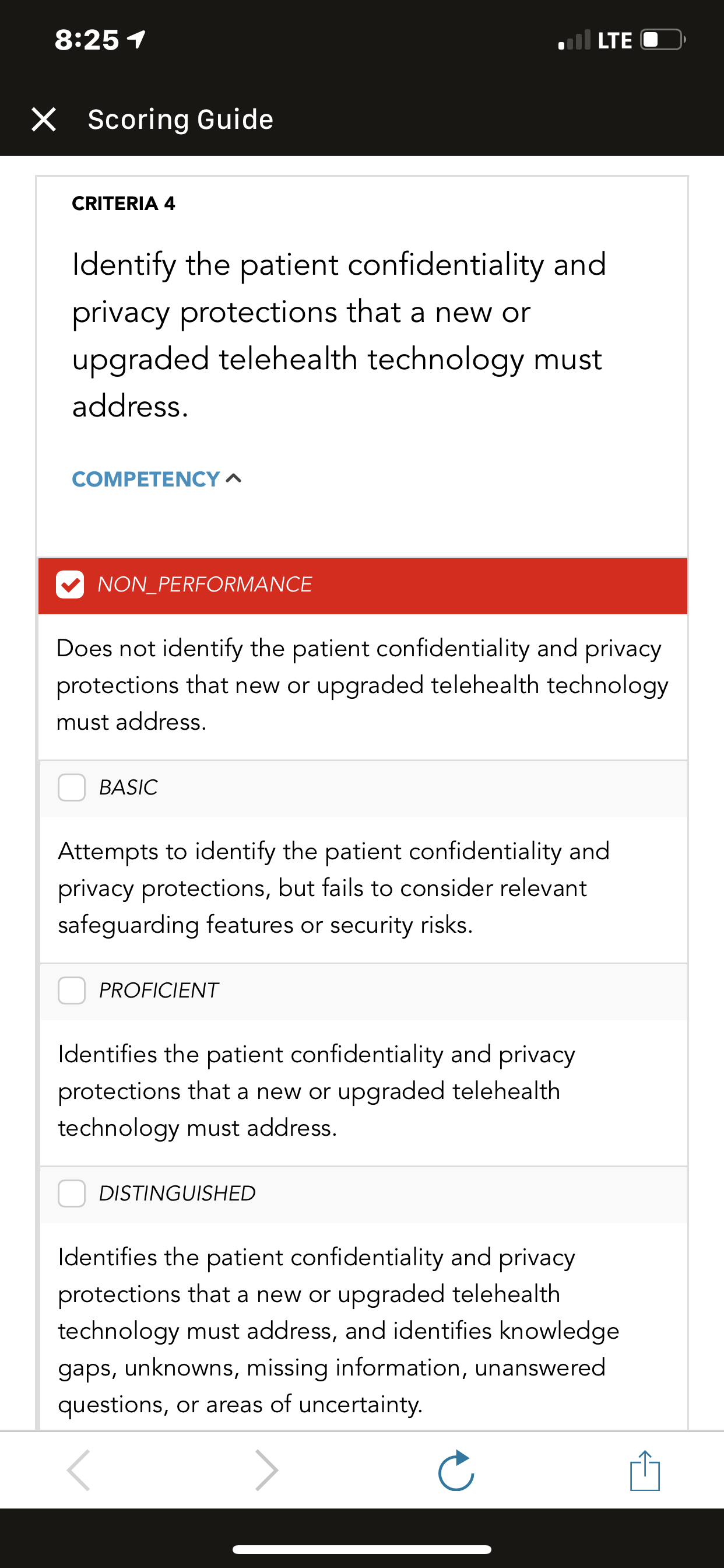The width and height of the screenshot is (724, 1568).
Task: Uncheck the NON_PERFORMANCE checkbox
Action: [x=70, y=584]
